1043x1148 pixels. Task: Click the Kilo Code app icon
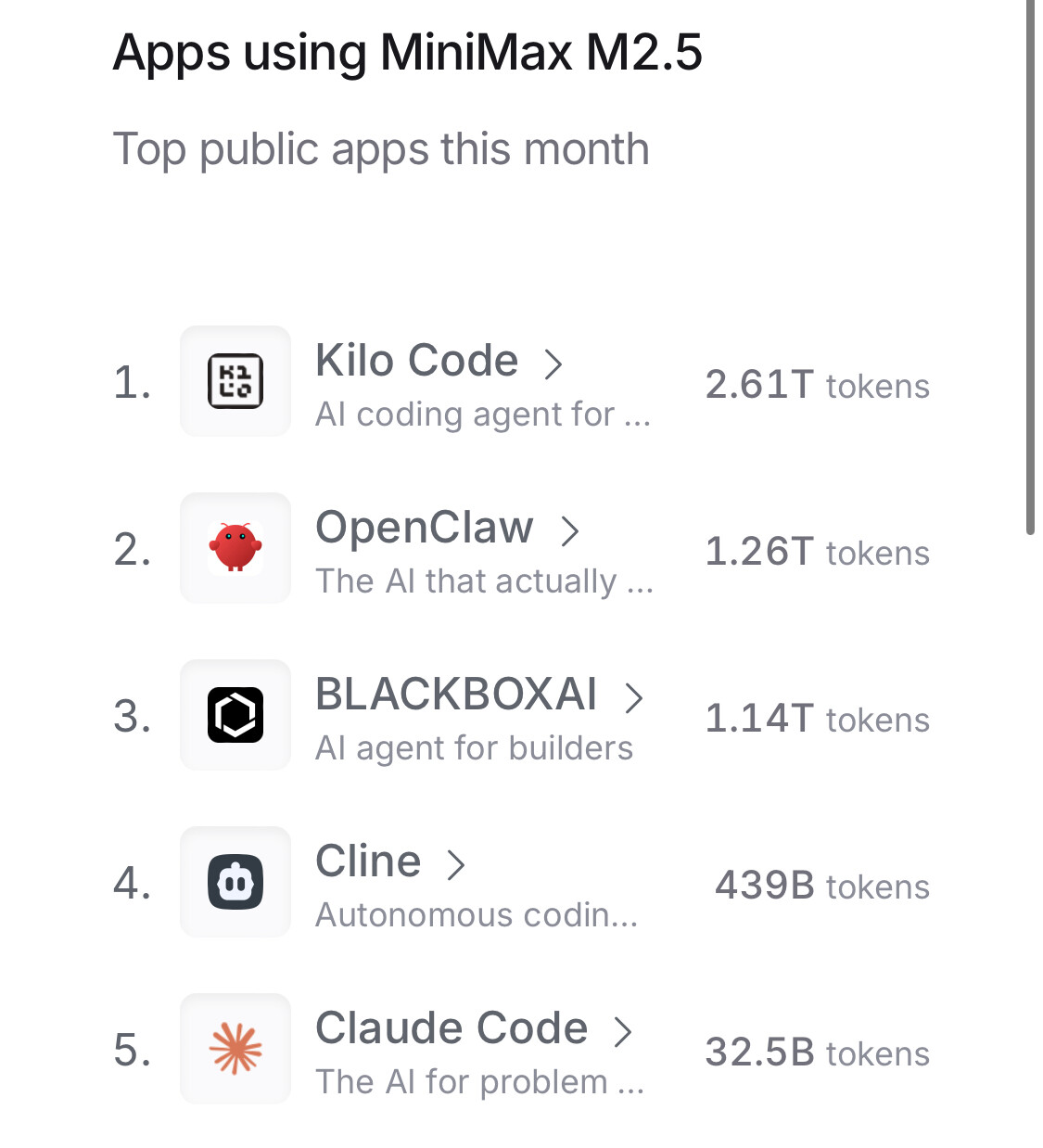235,381
